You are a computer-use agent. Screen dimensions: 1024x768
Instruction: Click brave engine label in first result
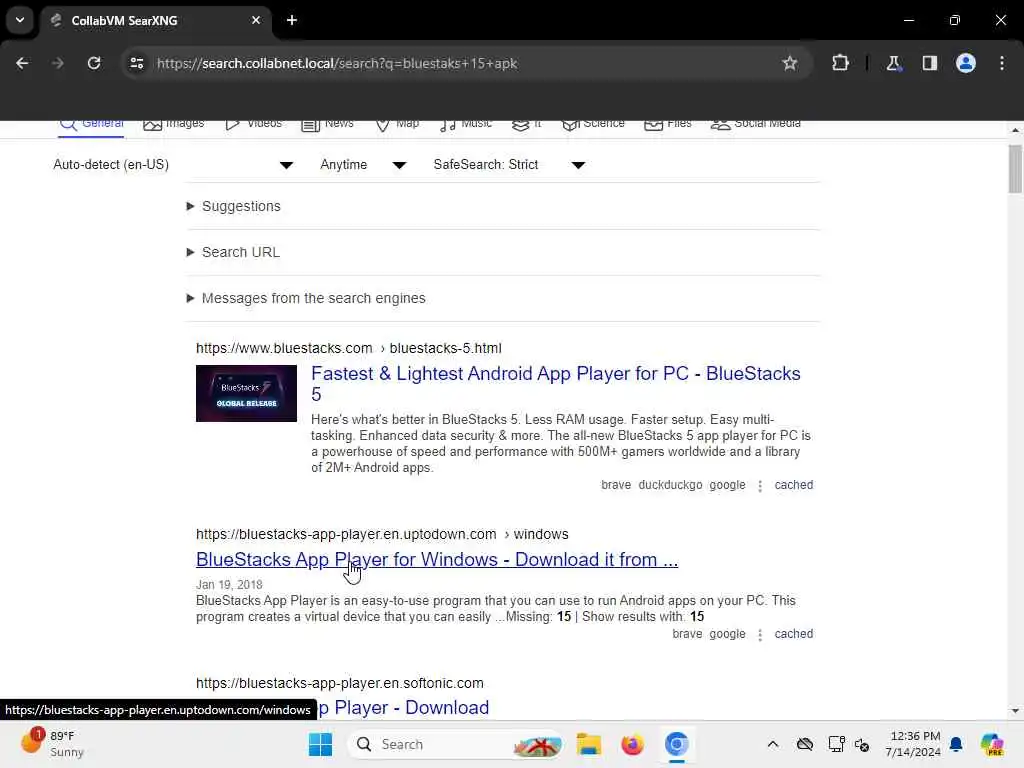coord(616,485)
